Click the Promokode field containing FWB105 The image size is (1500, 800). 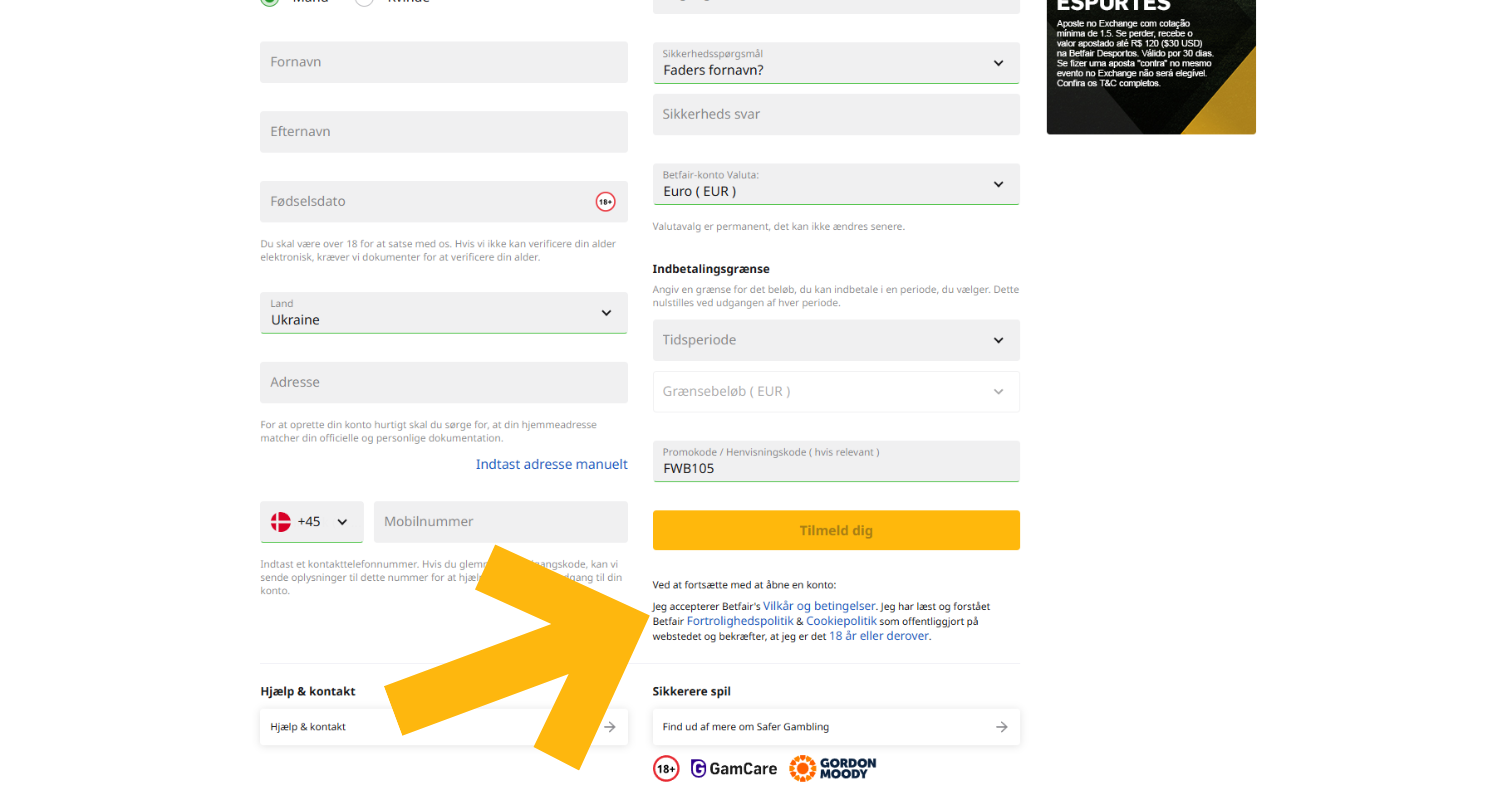pos(836,461)
